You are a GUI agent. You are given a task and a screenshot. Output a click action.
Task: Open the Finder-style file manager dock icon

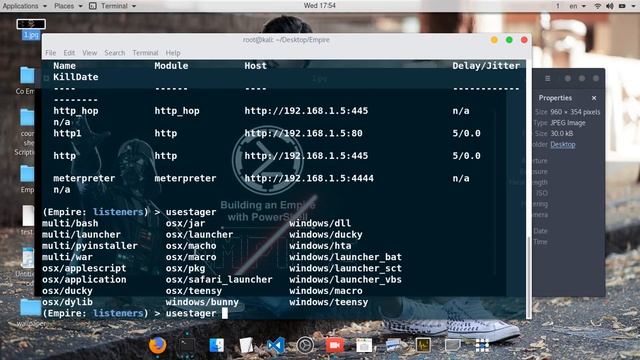point(217,345)
